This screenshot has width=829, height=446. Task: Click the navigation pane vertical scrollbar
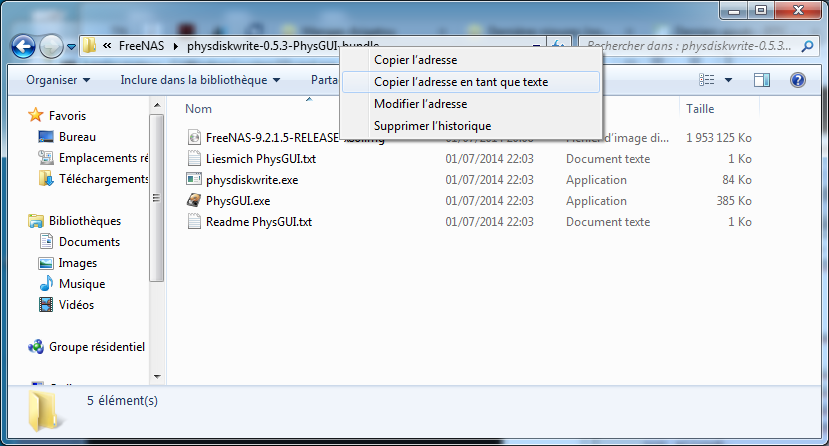[155, 200]
